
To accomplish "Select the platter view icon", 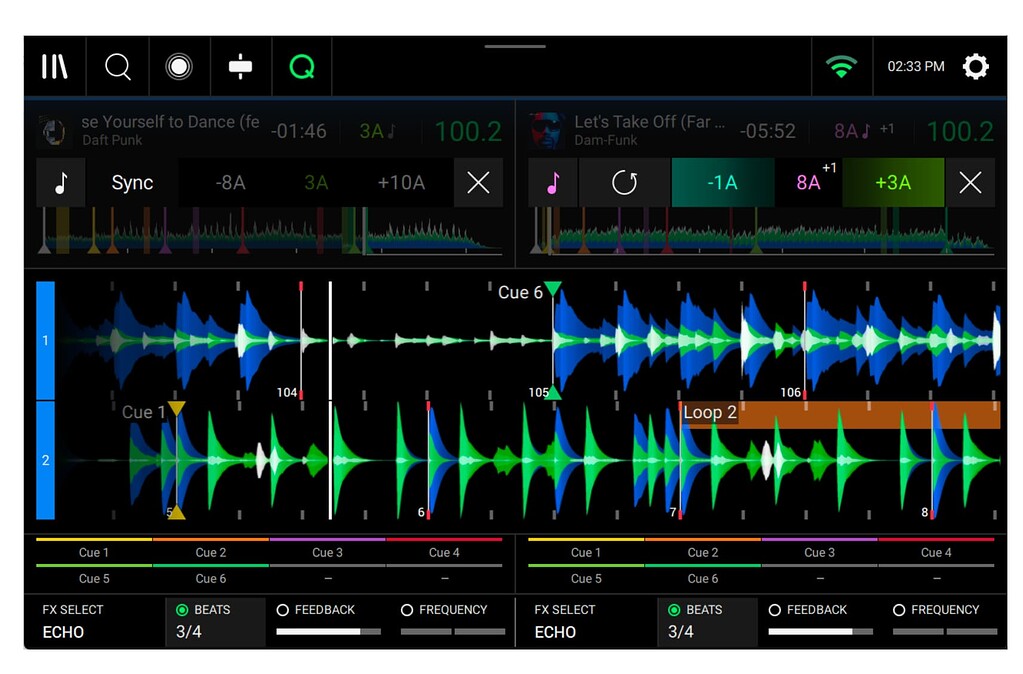I will click(179, 66).
